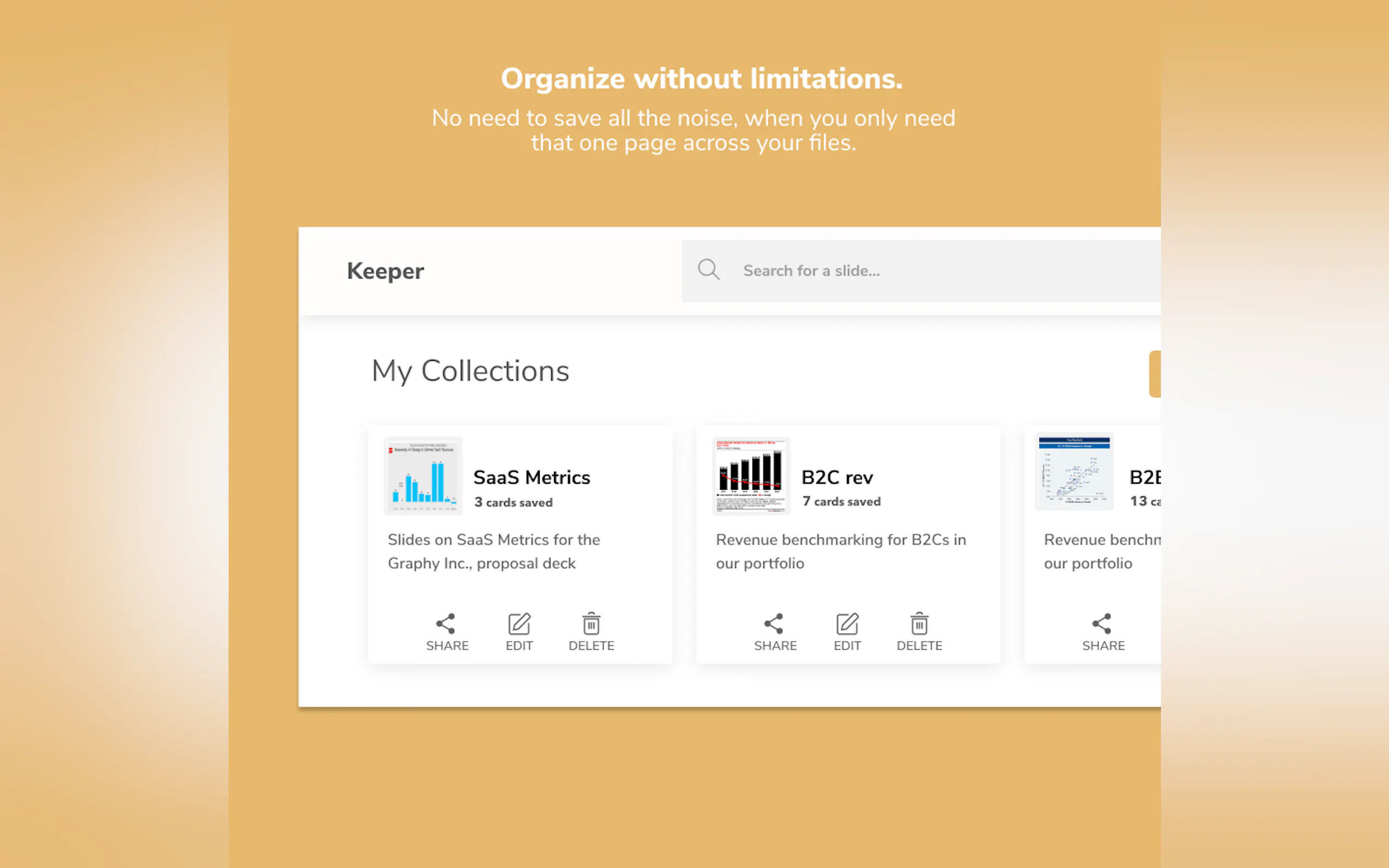The image size is (1389, 868).
Task: Click the SHARE label under SaaS Metrics
Action: (x=447, y=646)
